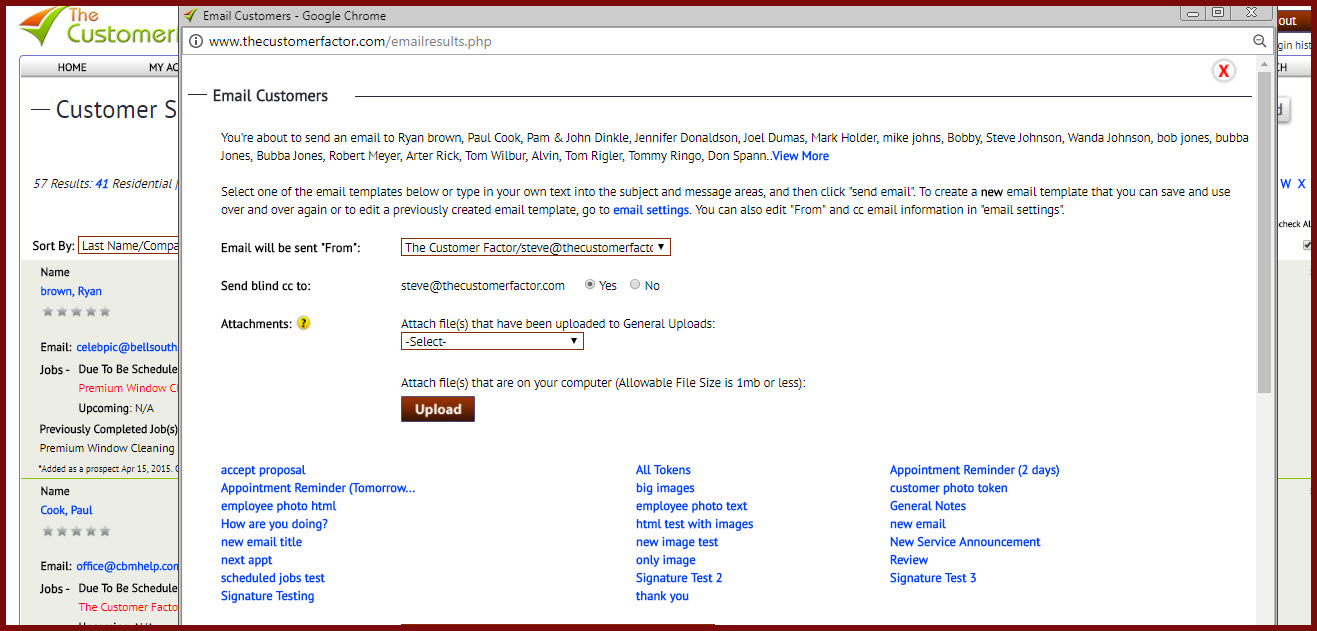The height and width of the screenshot is (631, 1317).
Task: Choose the Signature Test 2 template
Action: point(679,578)
